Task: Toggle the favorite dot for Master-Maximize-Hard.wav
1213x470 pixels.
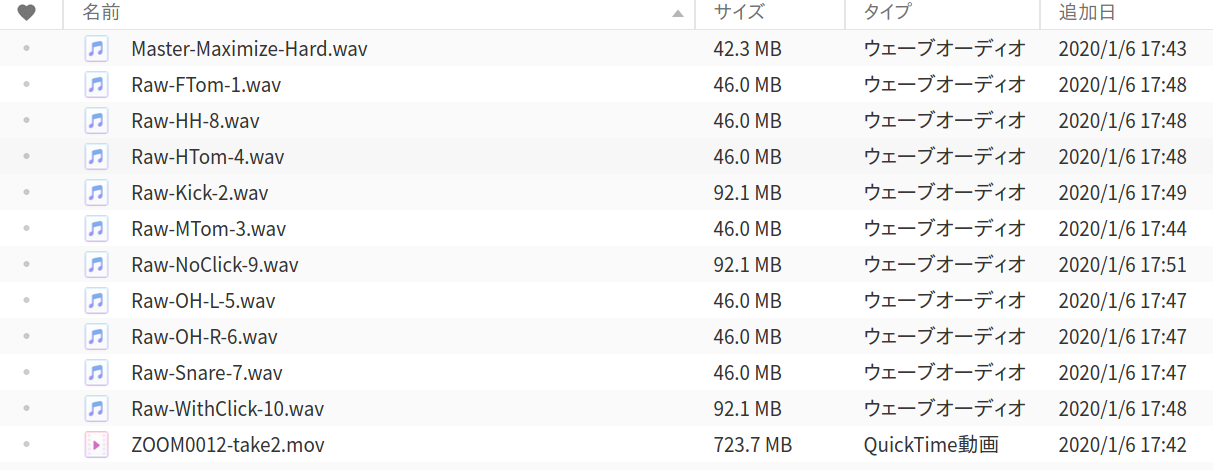Action: click(x=26, y=49)
